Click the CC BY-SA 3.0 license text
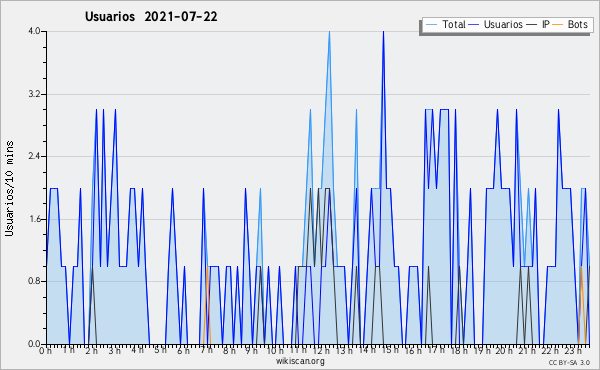This screenshot has width=600, height=370. [x=569, y=363]
